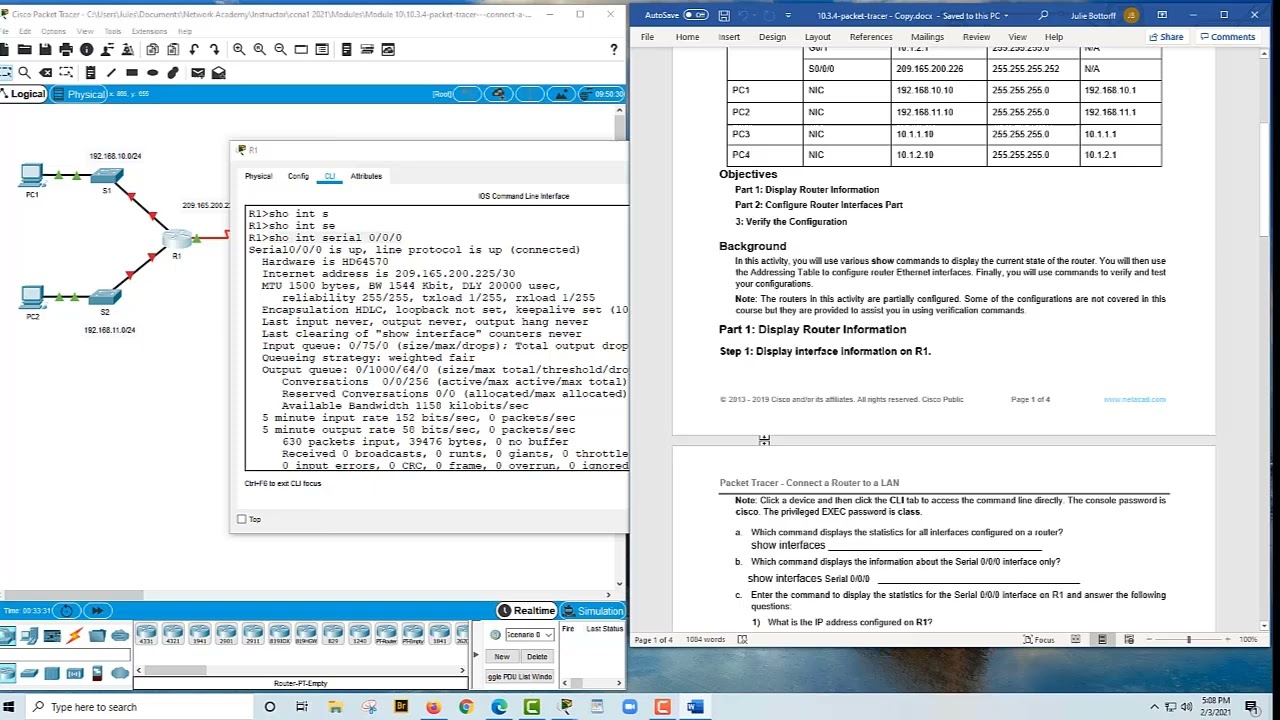Screen dimensions: 1280x720
Task: Open the Layout tab in Word
Action: tap(818, 37)
